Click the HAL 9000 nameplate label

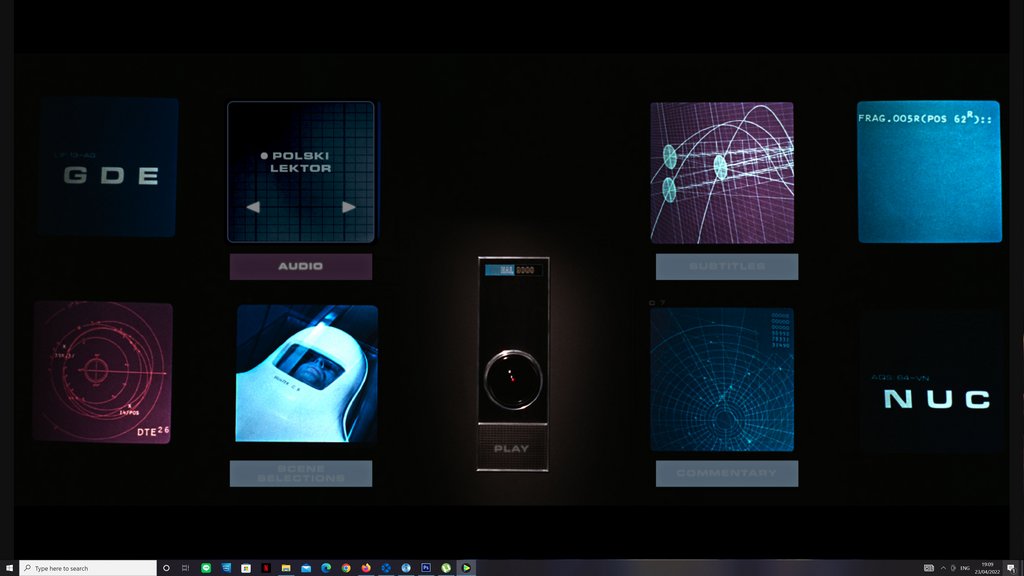coord(511,270)
